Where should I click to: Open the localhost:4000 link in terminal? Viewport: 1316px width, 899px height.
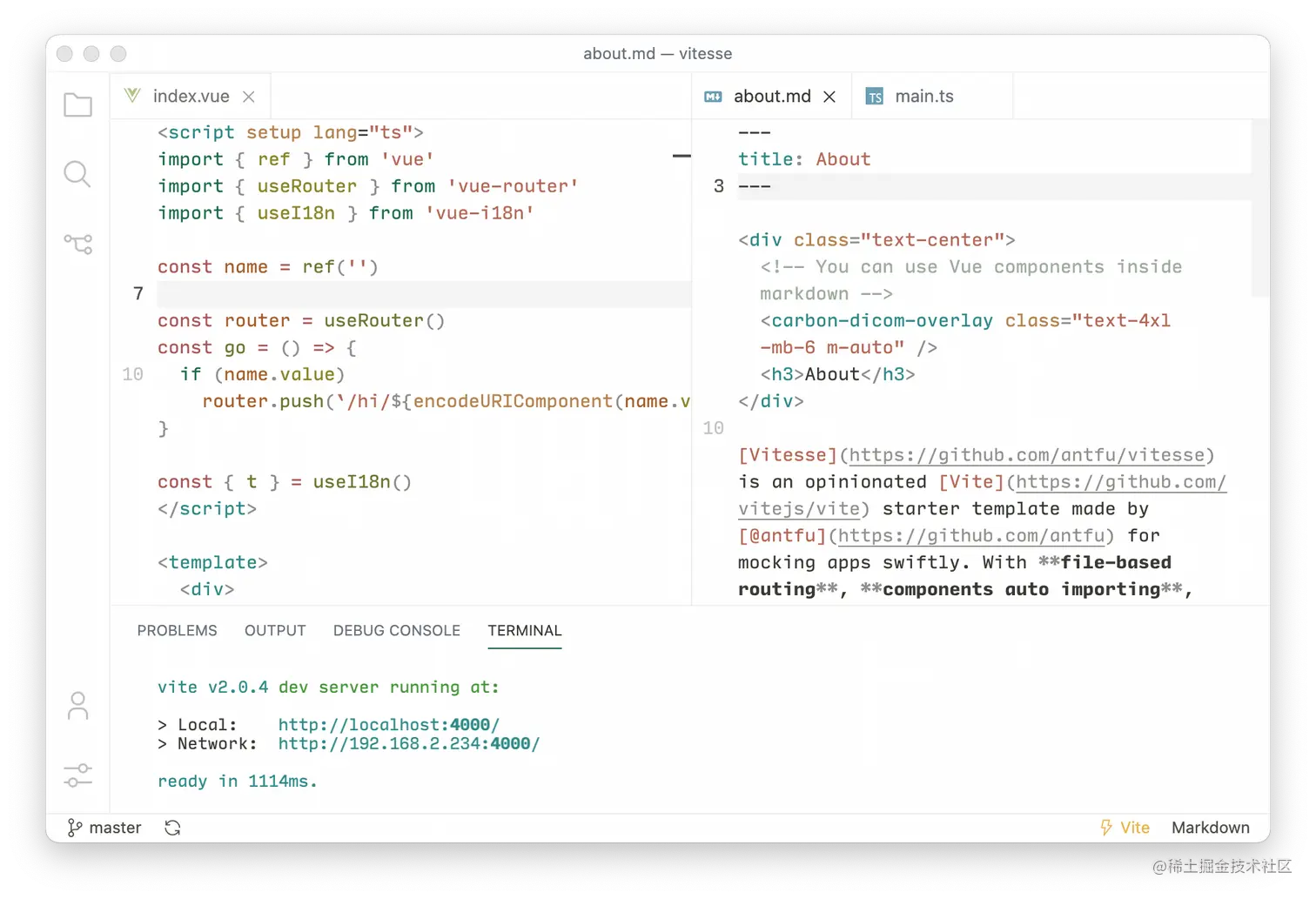pos(389,725)
